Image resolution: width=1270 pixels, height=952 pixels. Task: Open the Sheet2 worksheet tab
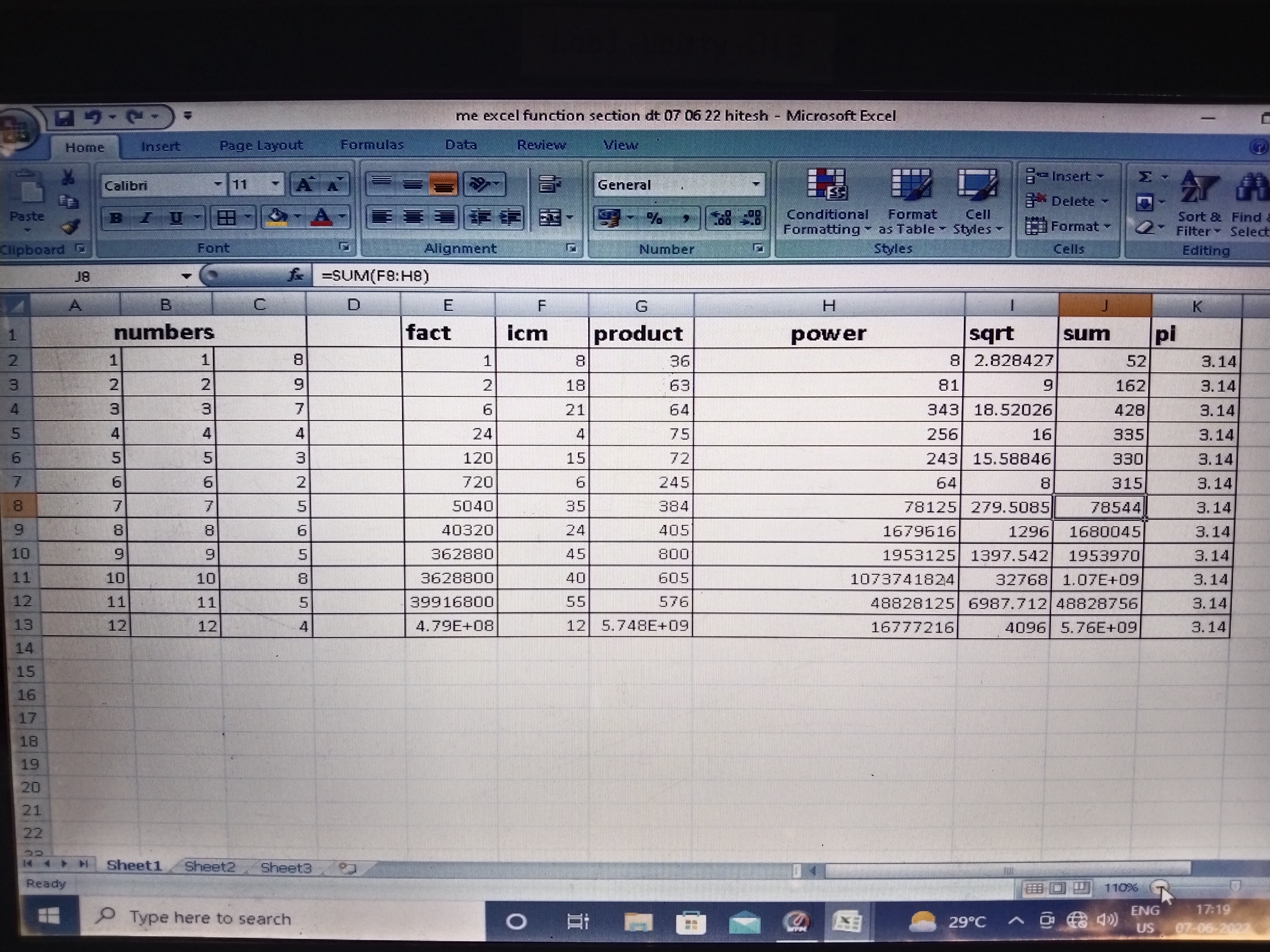(209, 867)
